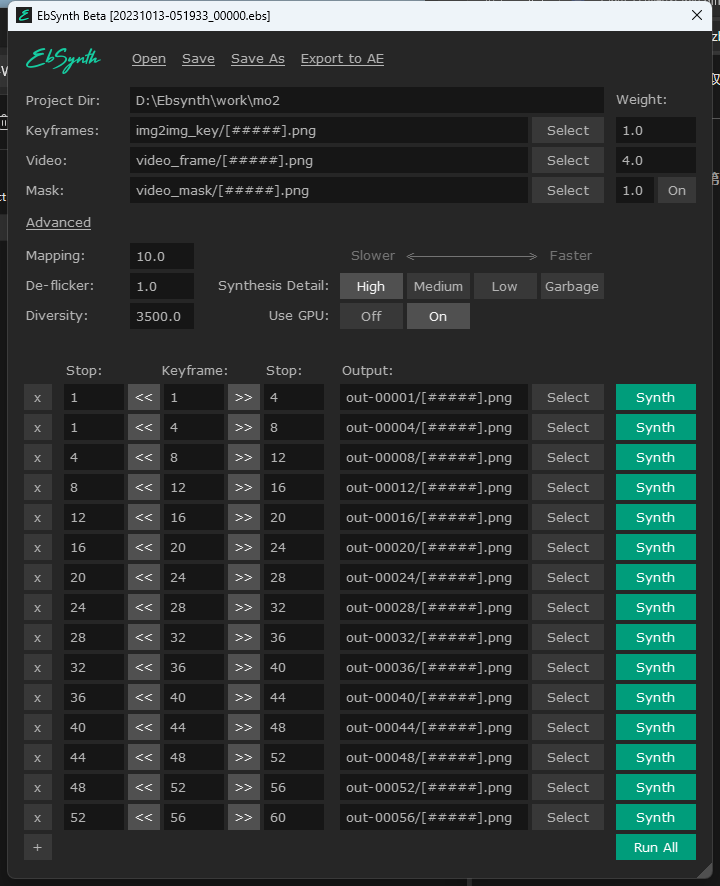Edit the Video path field
Image resolution: width=720 pixels, height=886 pixels.
[328, 160]
